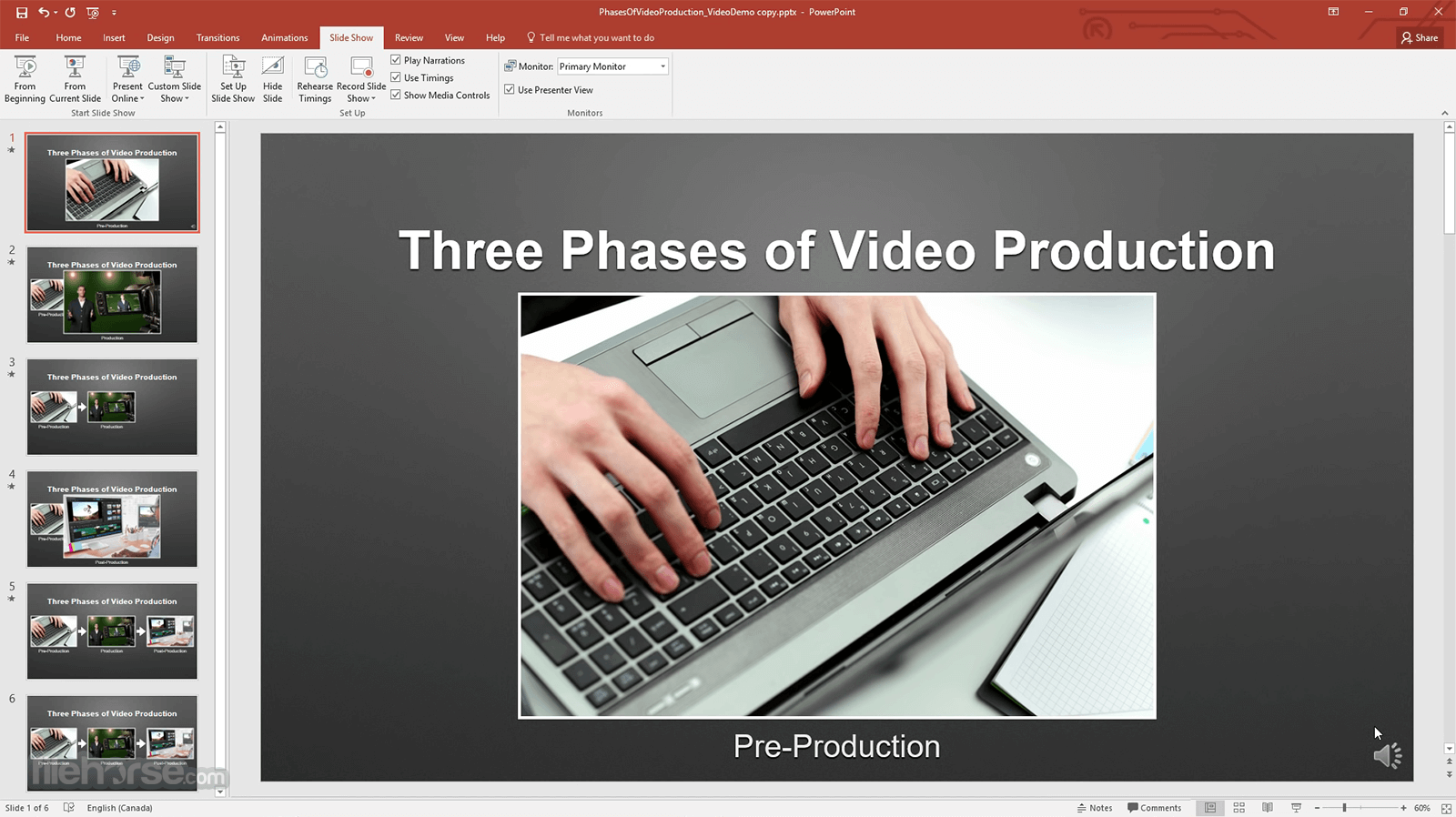This screenshot has width=1456, height=817.
Task: Start Slide Show from status bar
Action: click(x=1296, y=808)
